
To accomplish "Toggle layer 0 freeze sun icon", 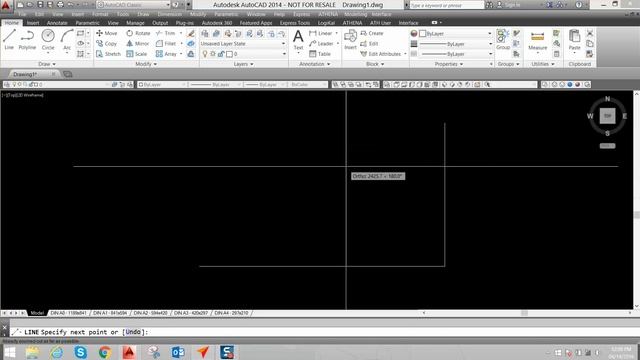I will pos(213,54).
